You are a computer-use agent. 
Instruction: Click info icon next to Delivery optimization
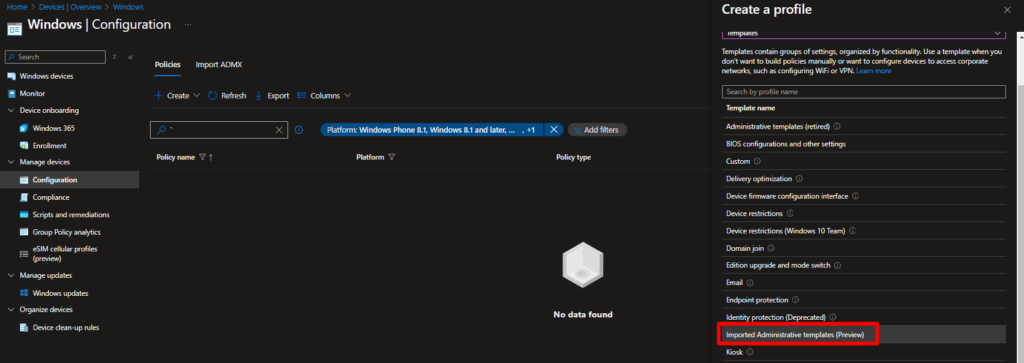799,178
